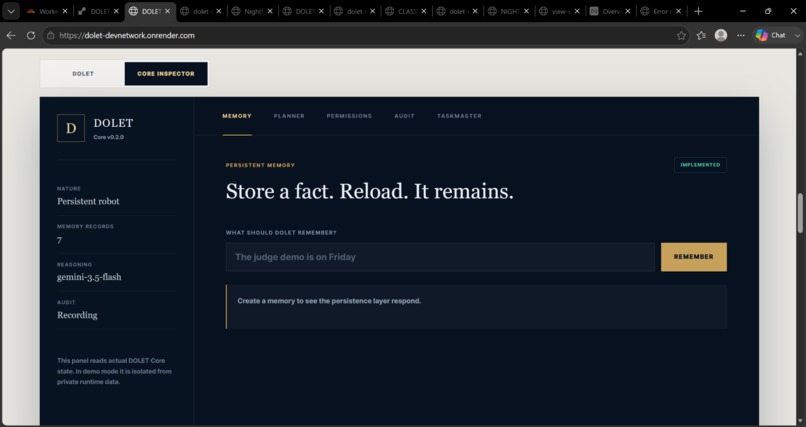Click the D logo box in sidebar
The image size is (806, 427).
point(71,128)
